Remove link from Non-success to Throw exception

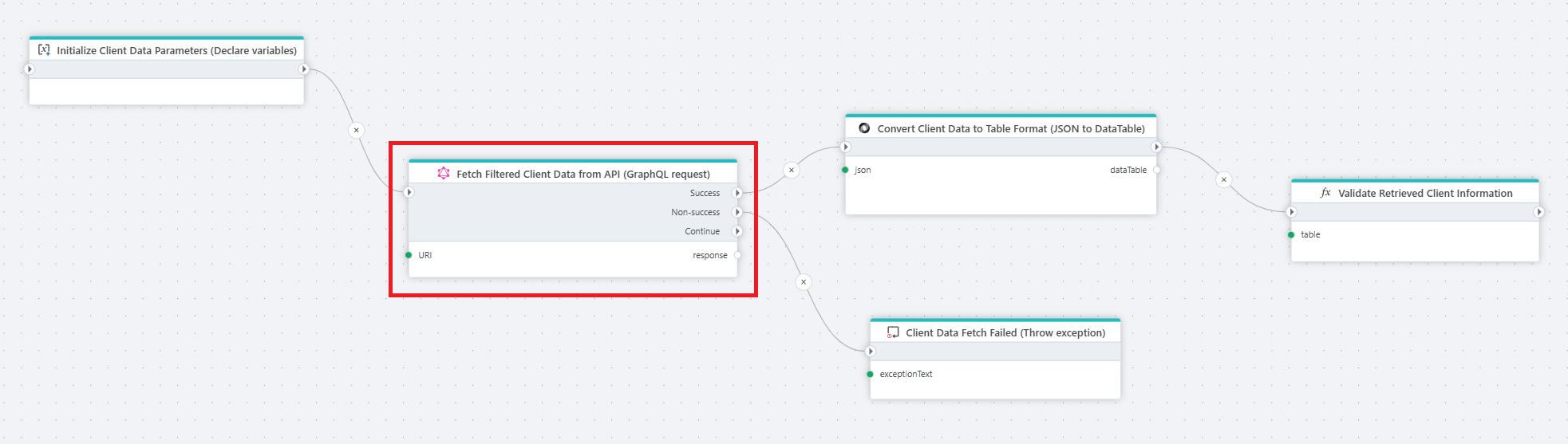pyautogui.click(x=804, y=281)
